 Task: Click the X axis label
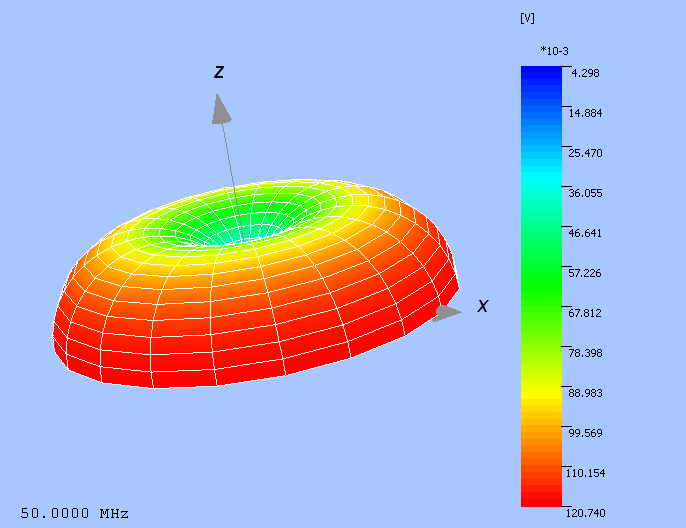click(483, 306)
